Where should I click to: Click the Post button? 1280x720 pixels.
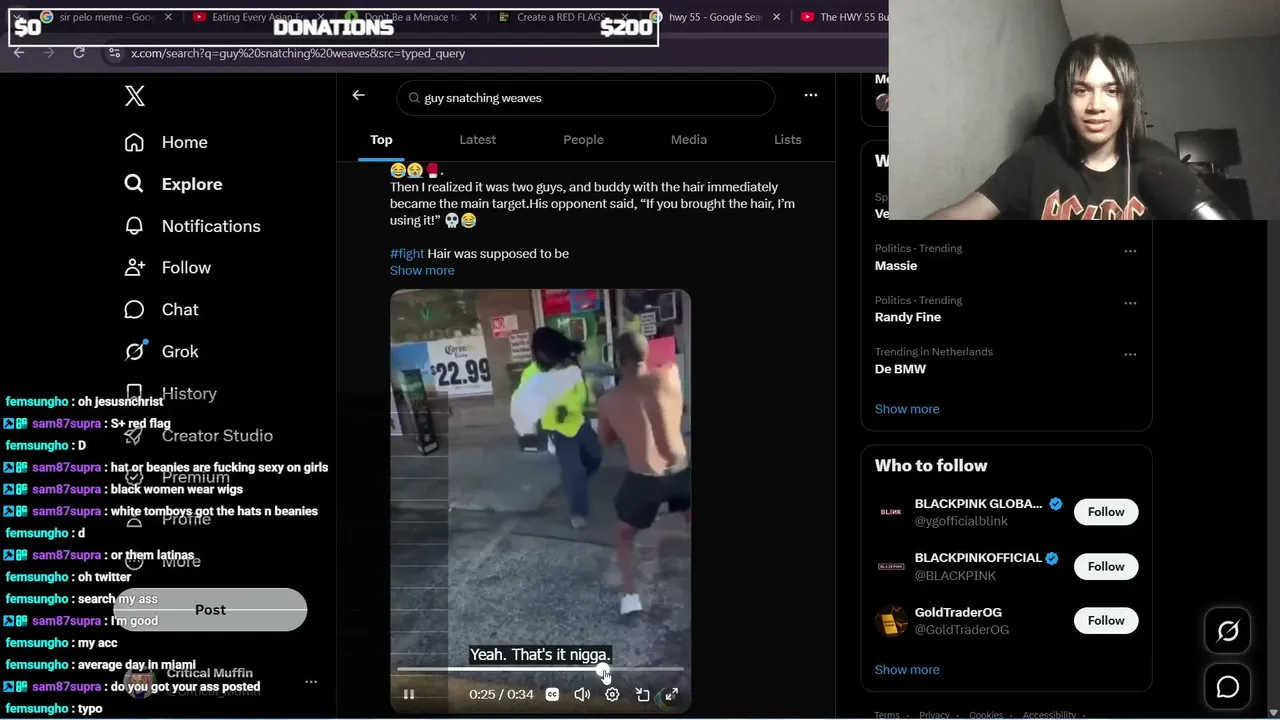(x=210, y=610)
